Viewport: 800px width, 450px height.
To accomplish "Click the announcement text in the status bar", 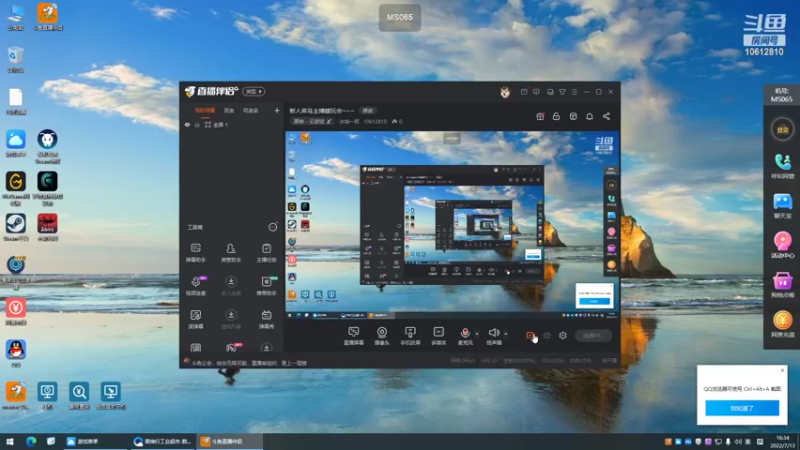I will pyautogui.click(x=249, y=363).
